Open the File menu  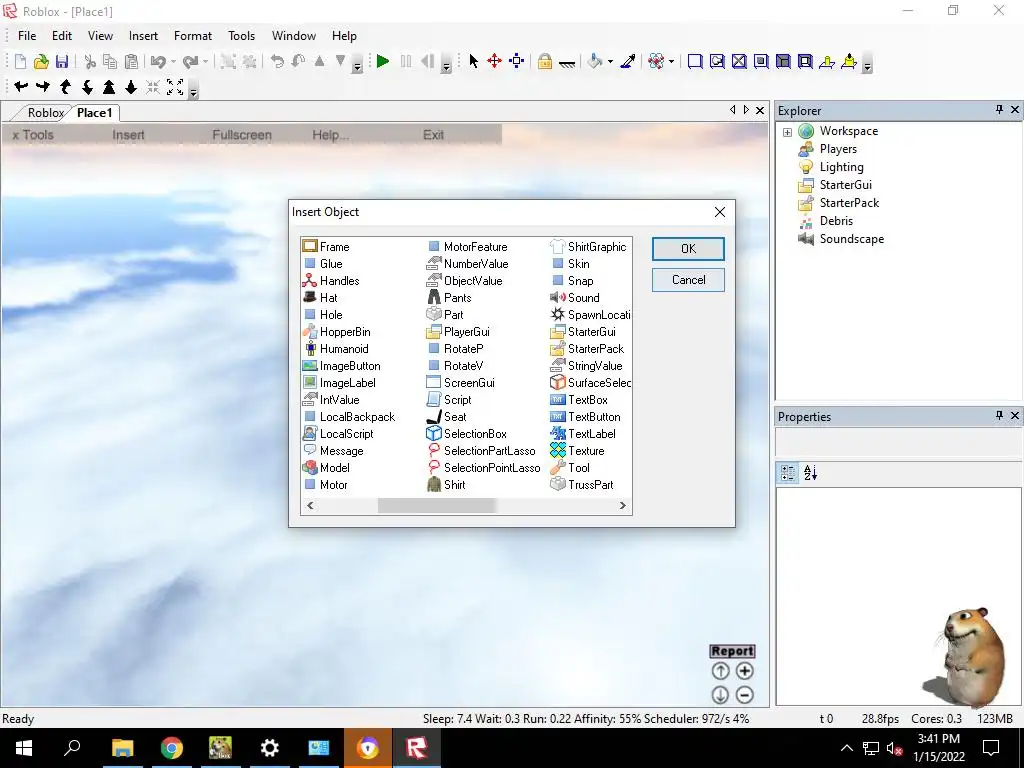point(27,36)
